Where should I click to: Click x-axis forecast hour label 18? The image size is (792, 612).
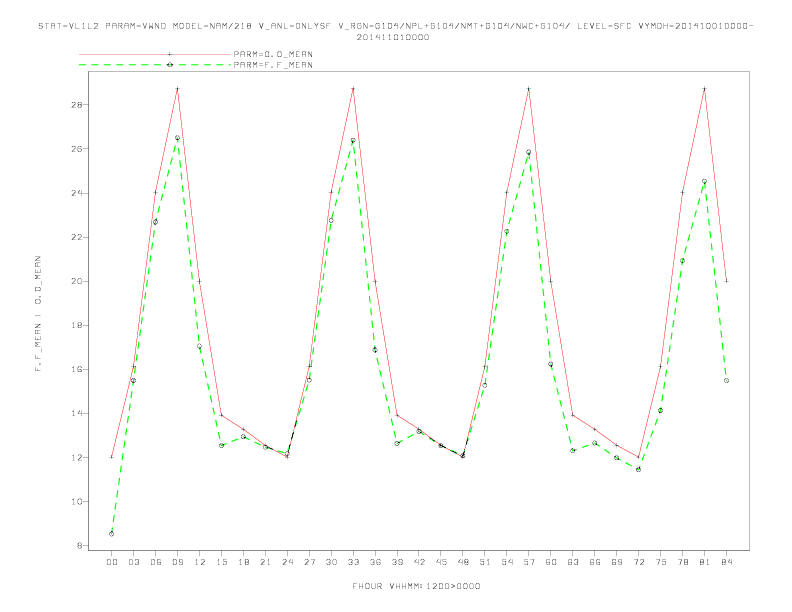[x=243, y=562]
